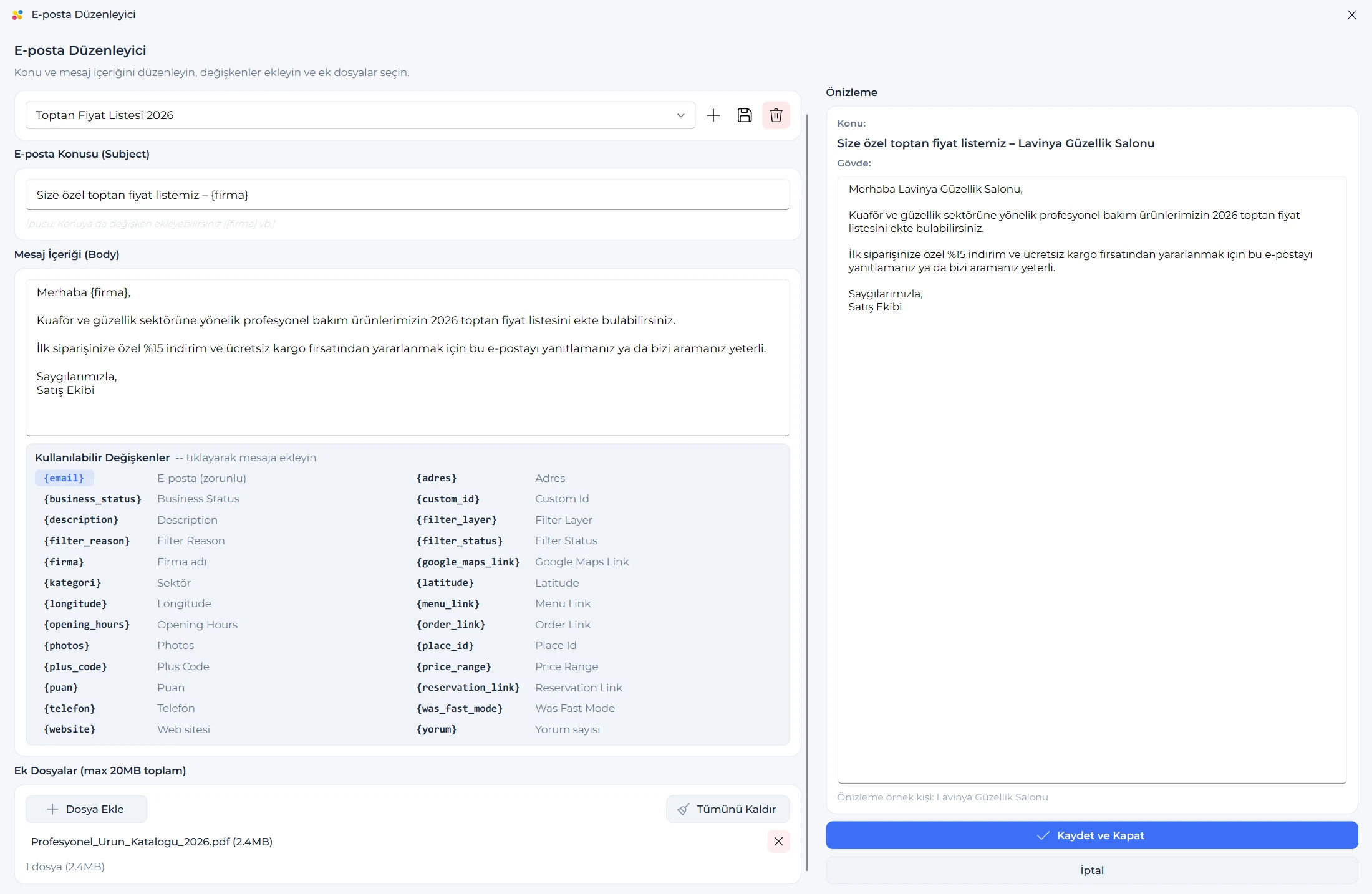Insert the {menu_link} variable

(448, 603)
